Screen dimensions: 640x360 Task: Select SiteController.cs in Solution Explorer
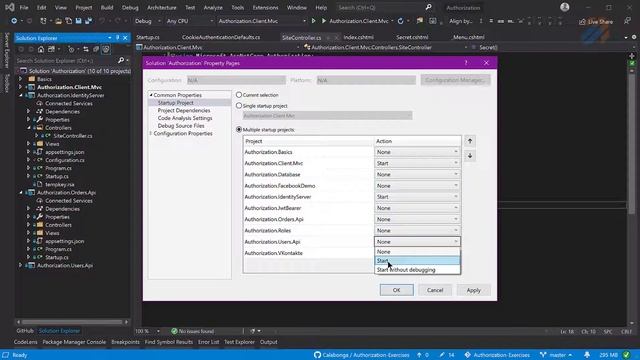[73, 136]
